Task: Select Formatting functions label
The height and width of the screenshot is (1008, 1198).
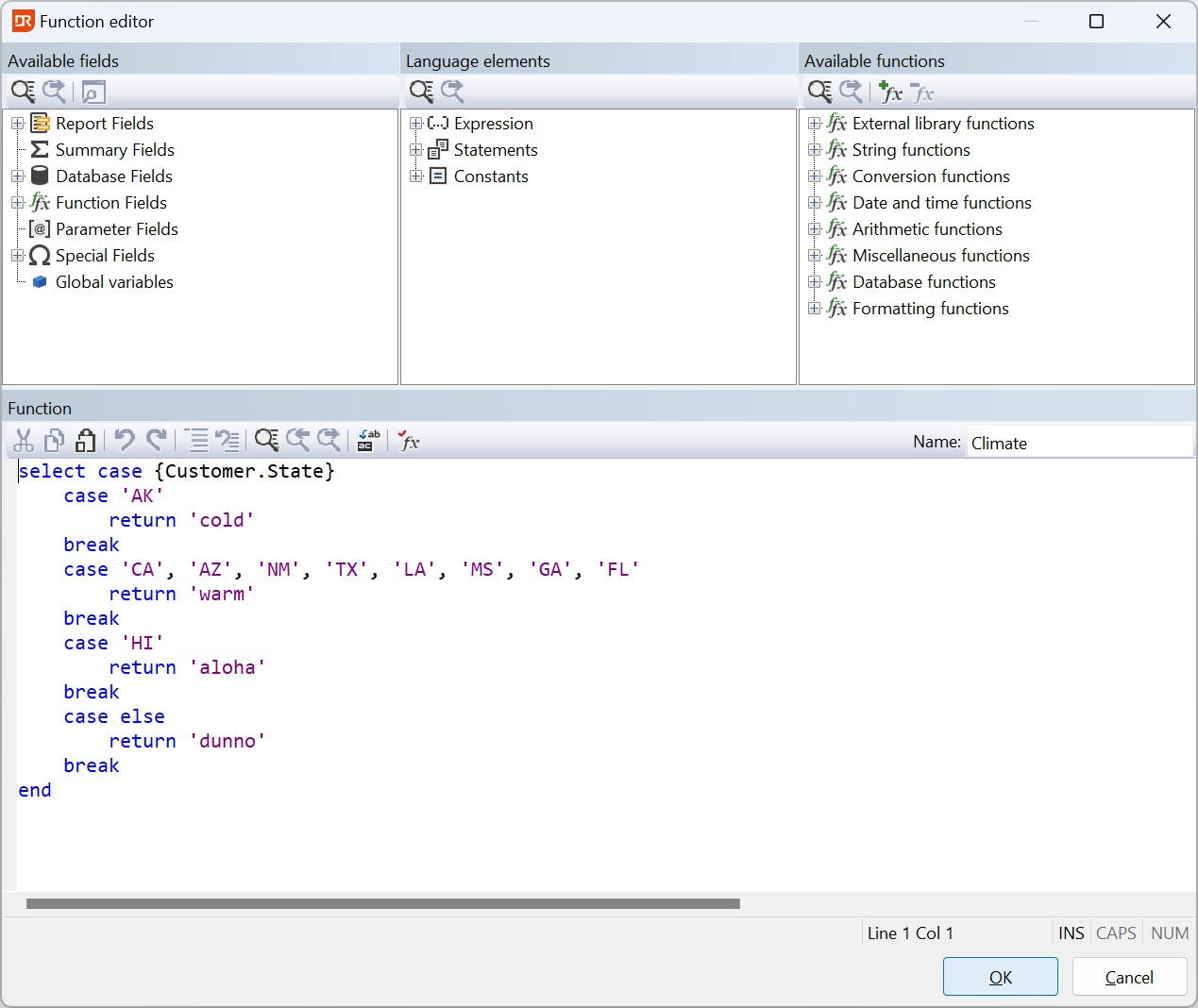Action: [x=930, y=309]
